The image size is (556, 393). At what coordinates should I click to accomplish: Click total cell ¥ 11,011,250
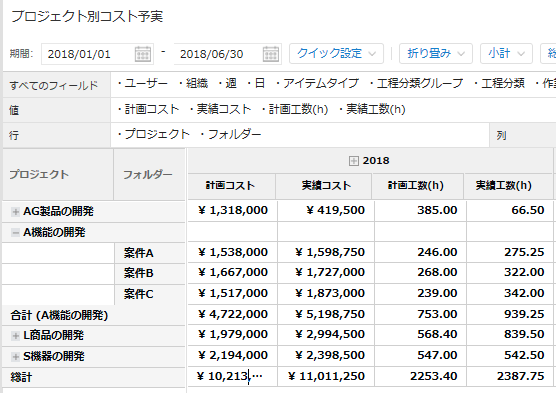[x=326, y=376]
